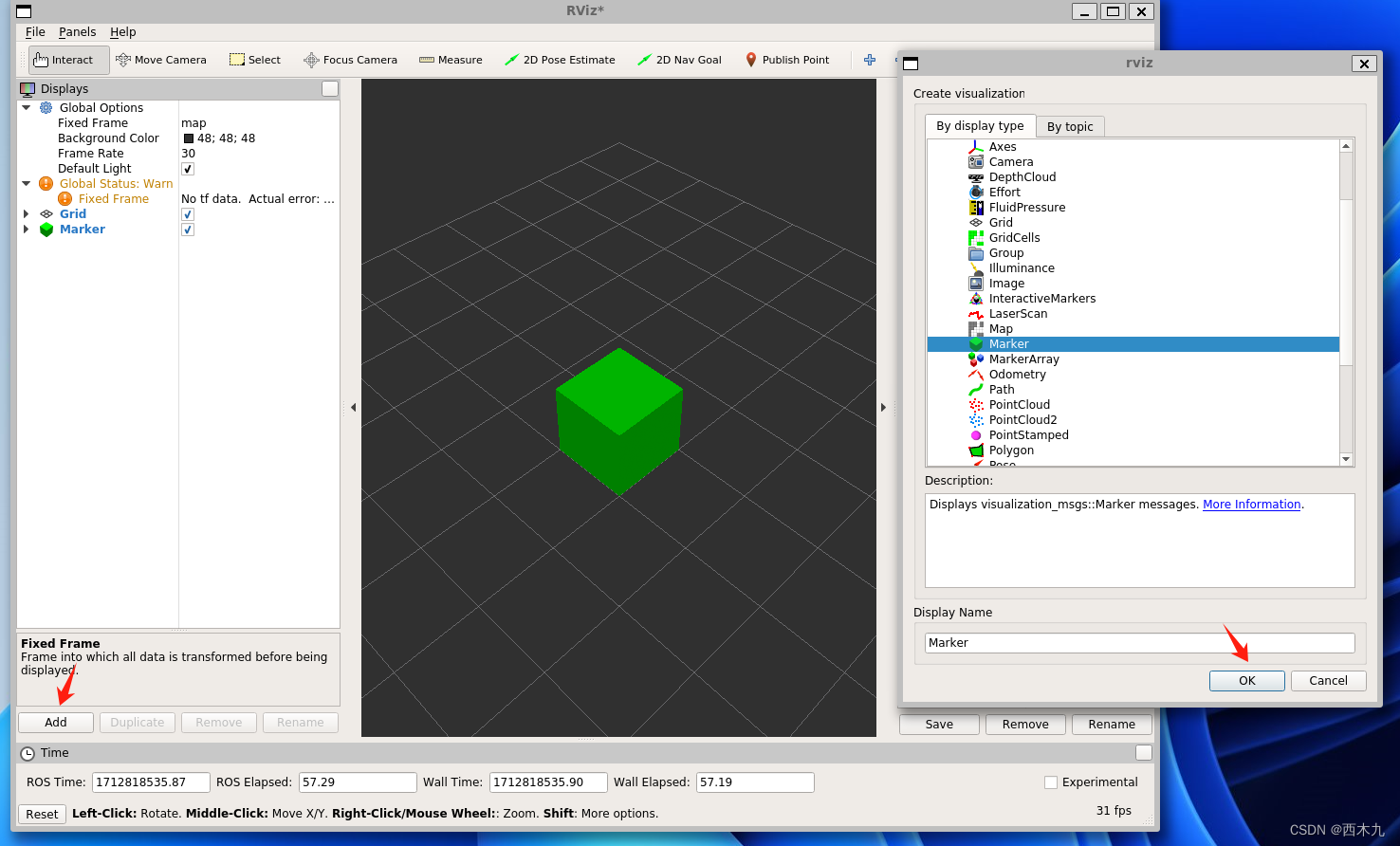Enable the Experimental checkbox
Screen dimensions: 1400x846
(1051, 782)
